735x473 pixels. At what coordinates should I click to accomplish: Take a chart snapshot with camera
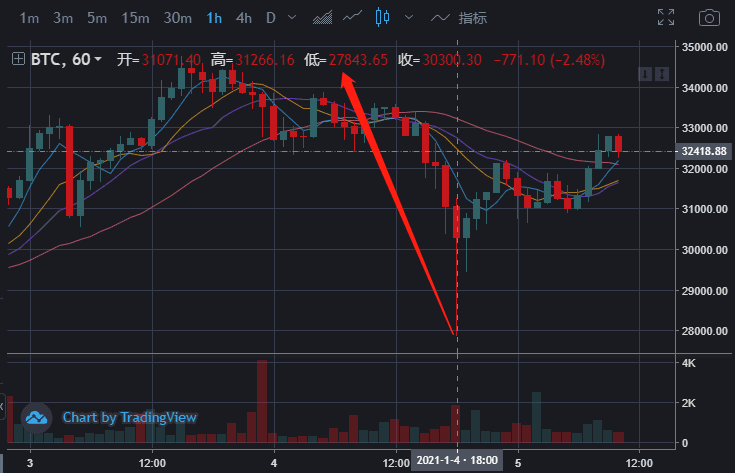[x=709, y=18]
